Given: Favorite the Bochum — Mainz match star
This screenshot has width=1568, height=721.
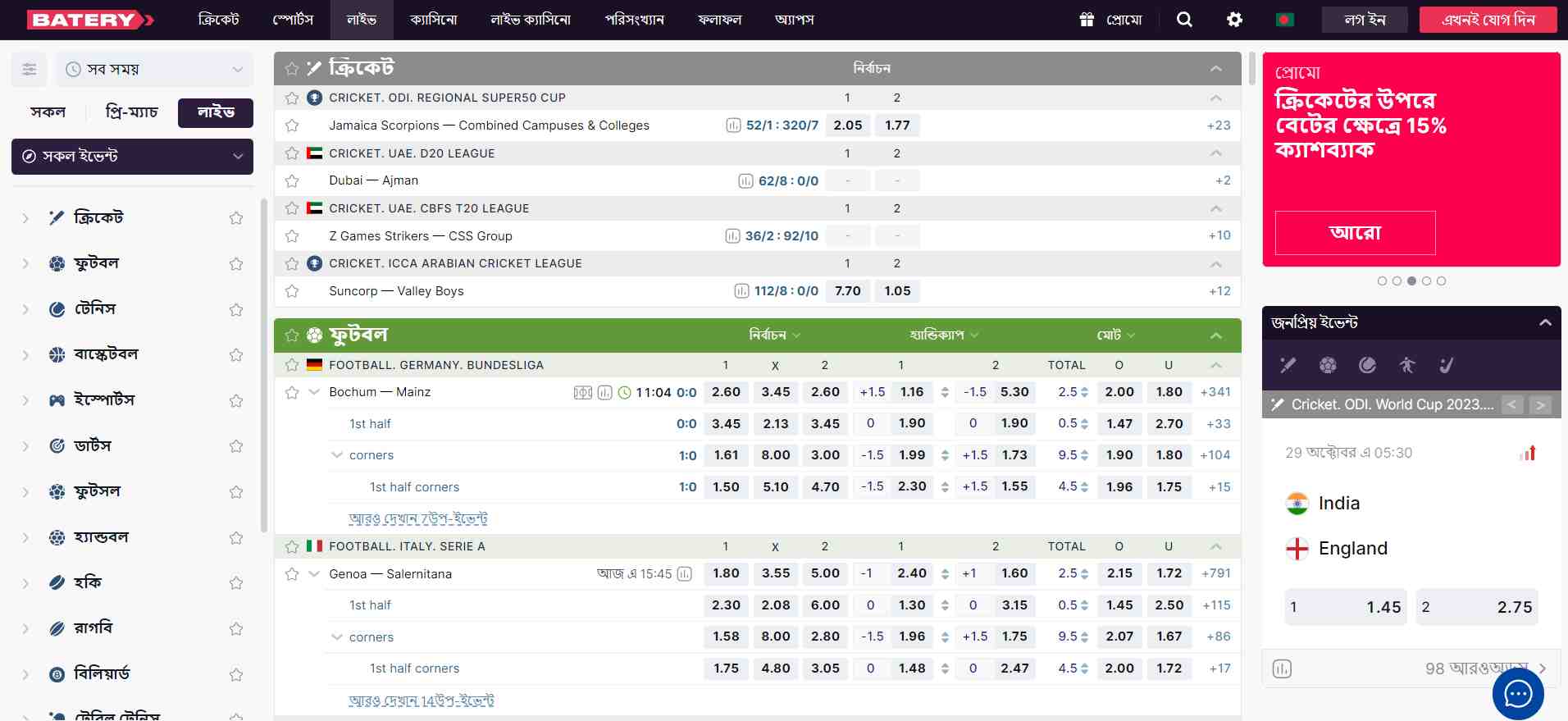Looking at the screenshot, I should 292,393.
